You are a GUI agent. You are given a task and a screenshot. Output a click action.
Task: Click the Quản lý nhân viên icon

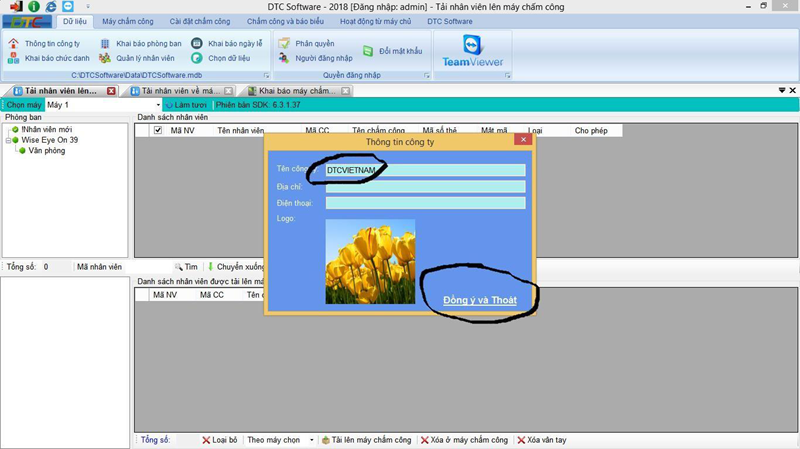106,59
